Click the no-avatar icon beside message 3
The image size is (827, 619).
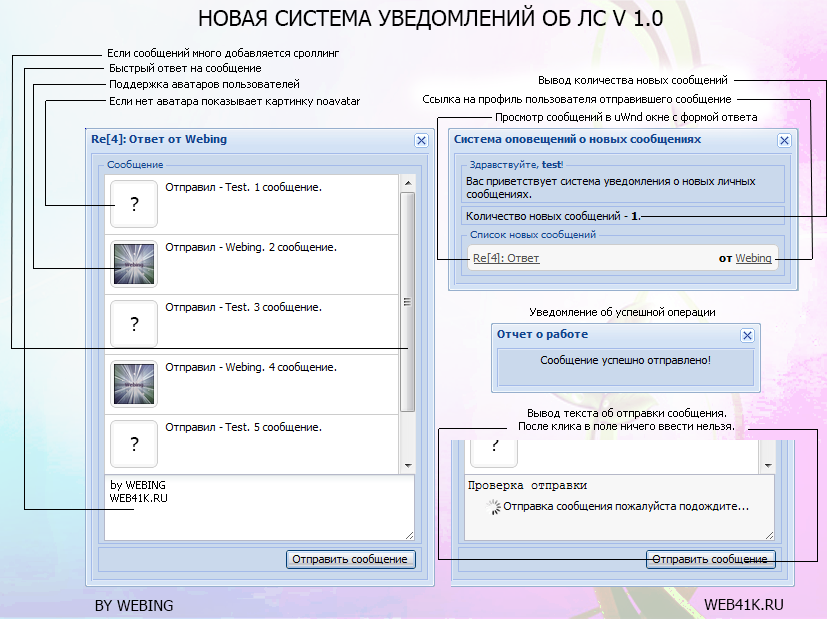134,324
